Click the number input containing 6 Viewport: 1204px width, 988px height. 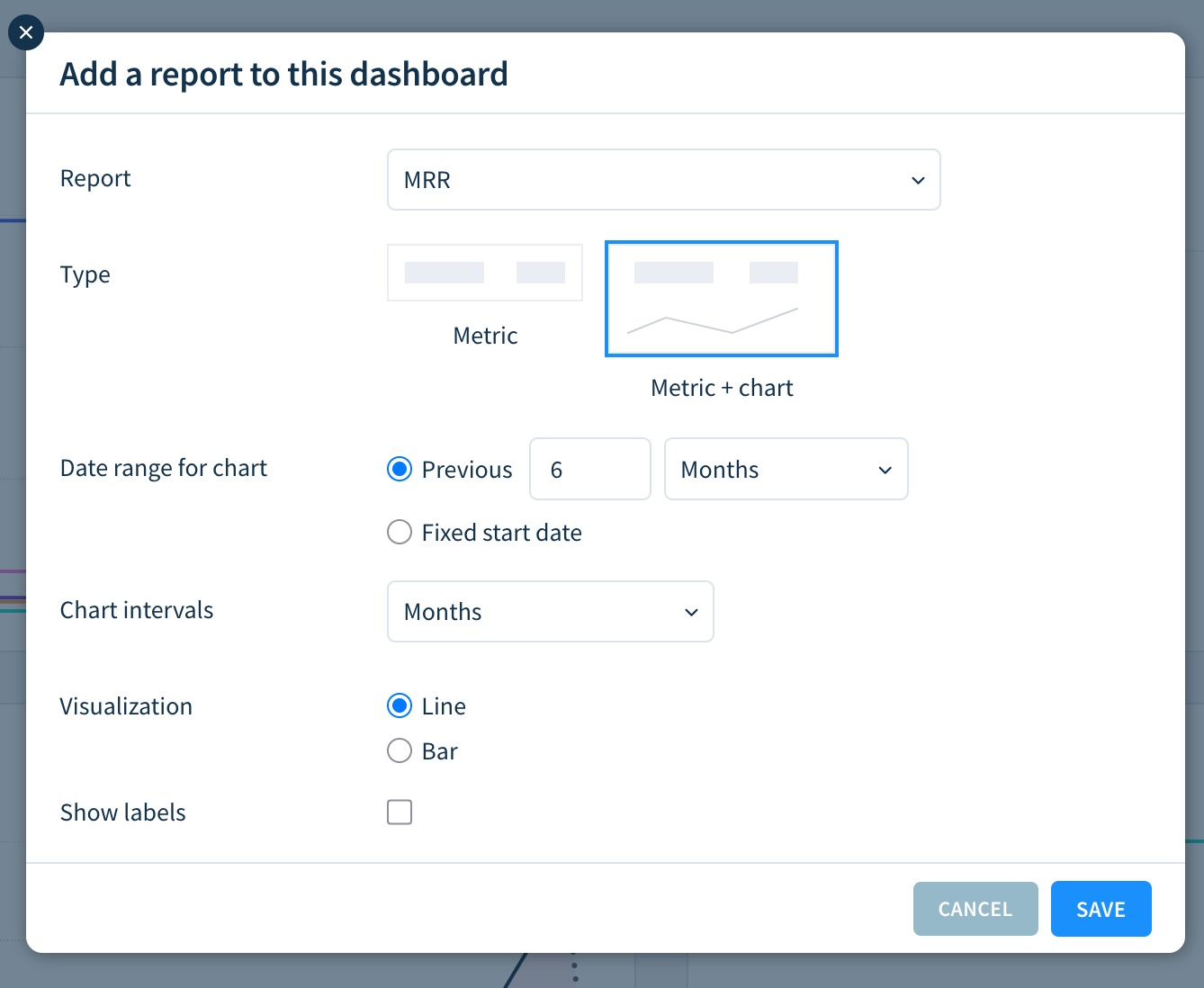coord(590,469)
